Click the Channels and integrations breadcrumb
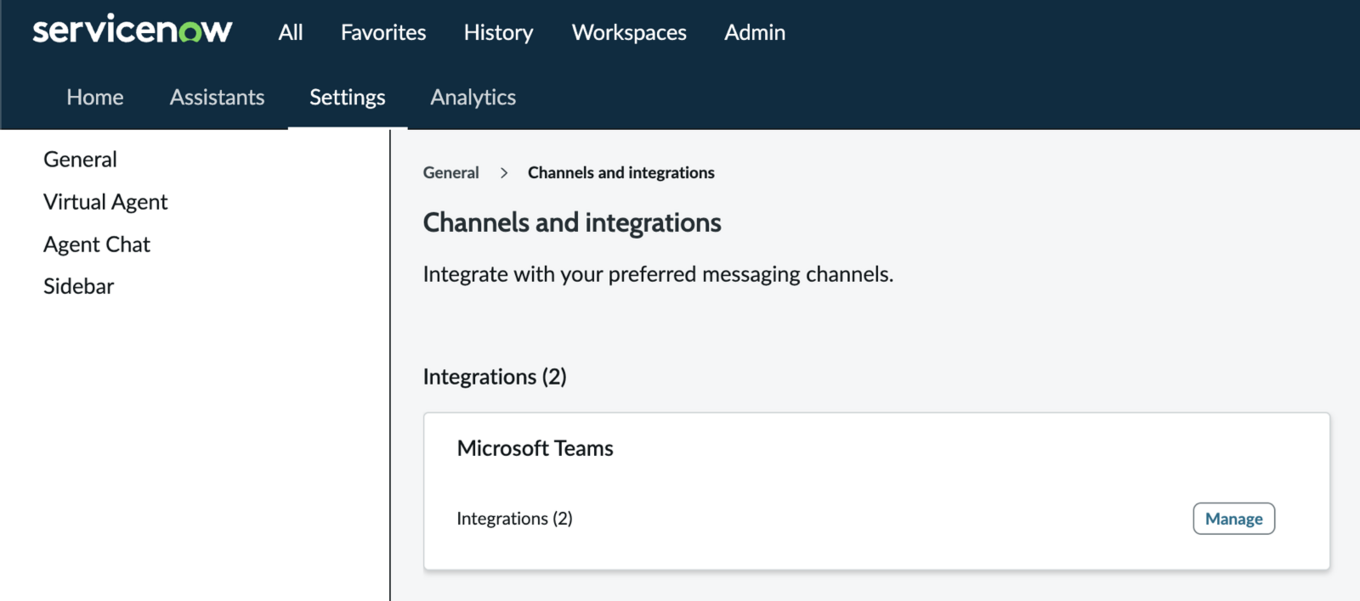Viewport: 1360px width, 601px height. (621, 172)
